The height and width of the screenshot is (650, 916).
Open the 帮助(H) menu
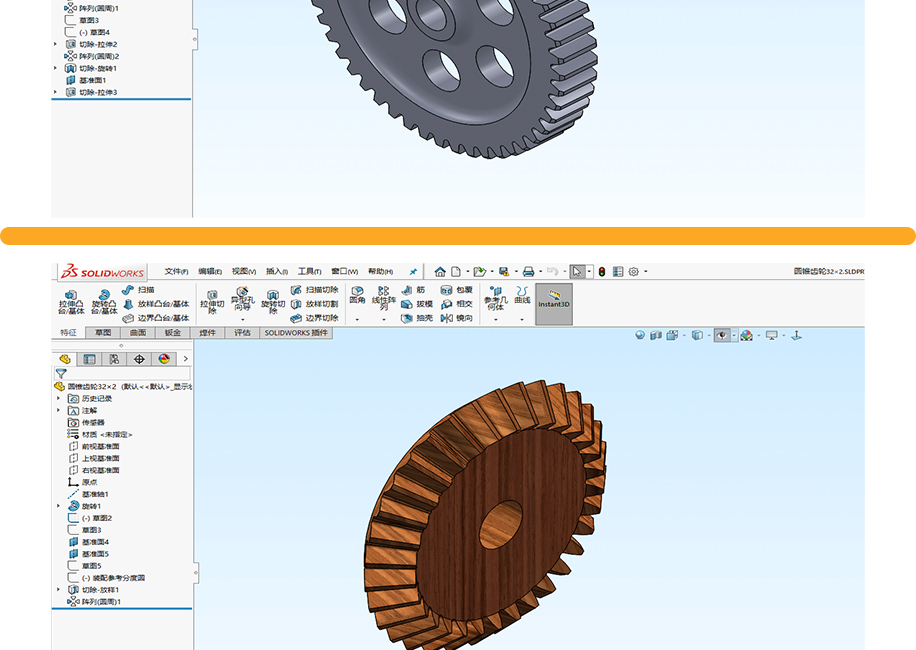381,272
